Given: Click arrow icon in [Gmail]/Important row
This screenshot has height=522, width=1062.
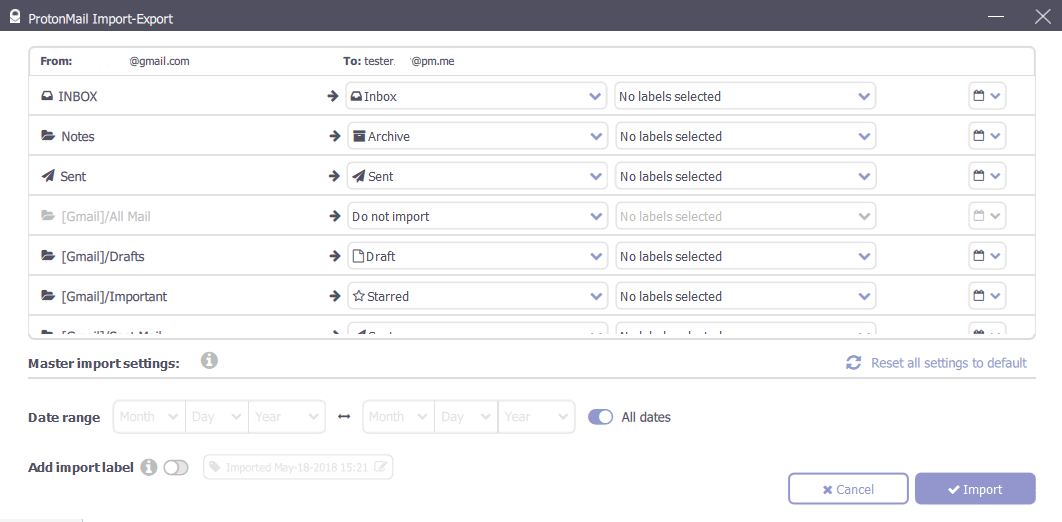Looking at the screenshot, I should tap(333, 296).
